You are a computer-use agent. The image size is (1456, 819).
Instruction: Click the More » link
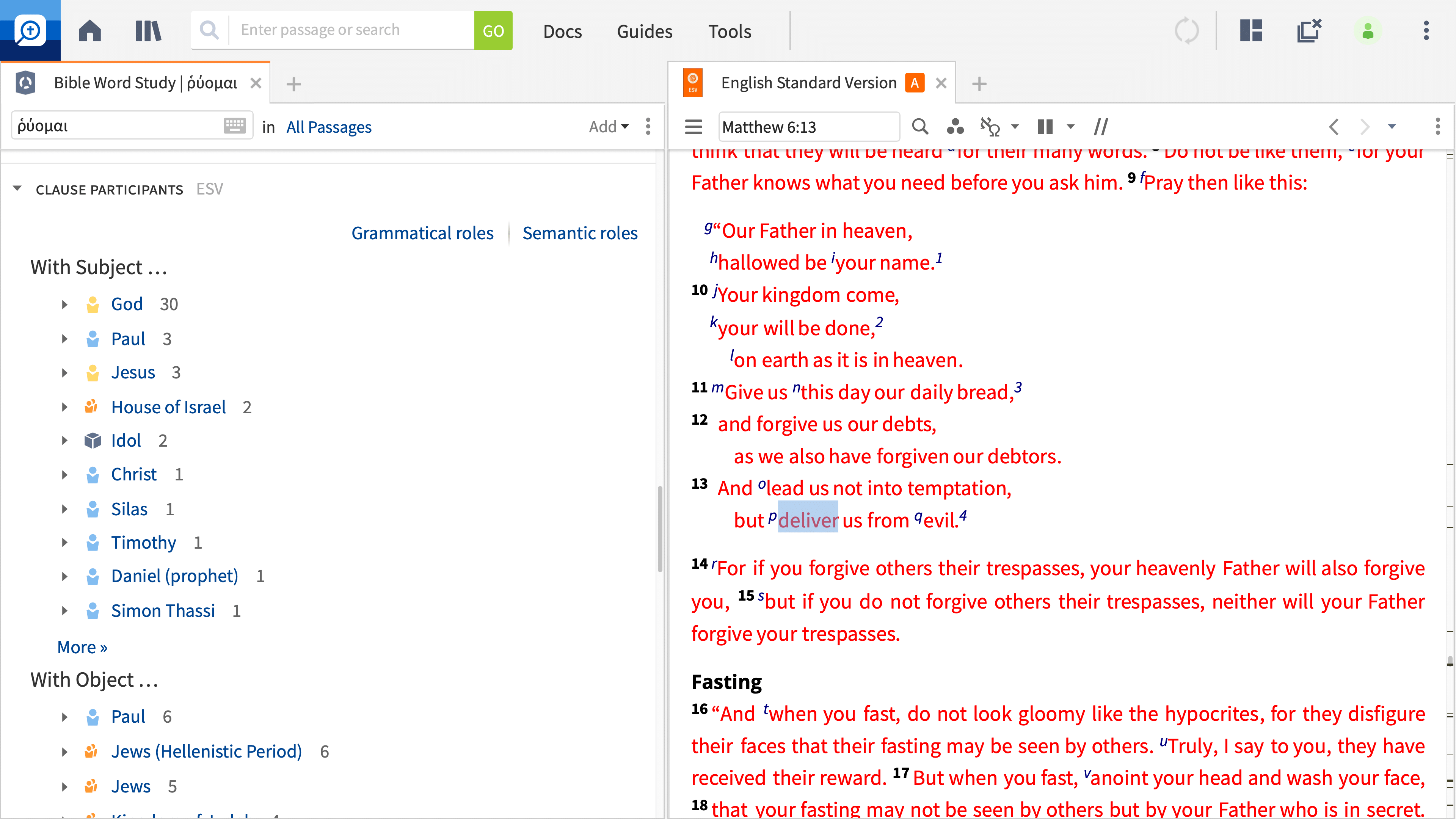pos(82,646)
